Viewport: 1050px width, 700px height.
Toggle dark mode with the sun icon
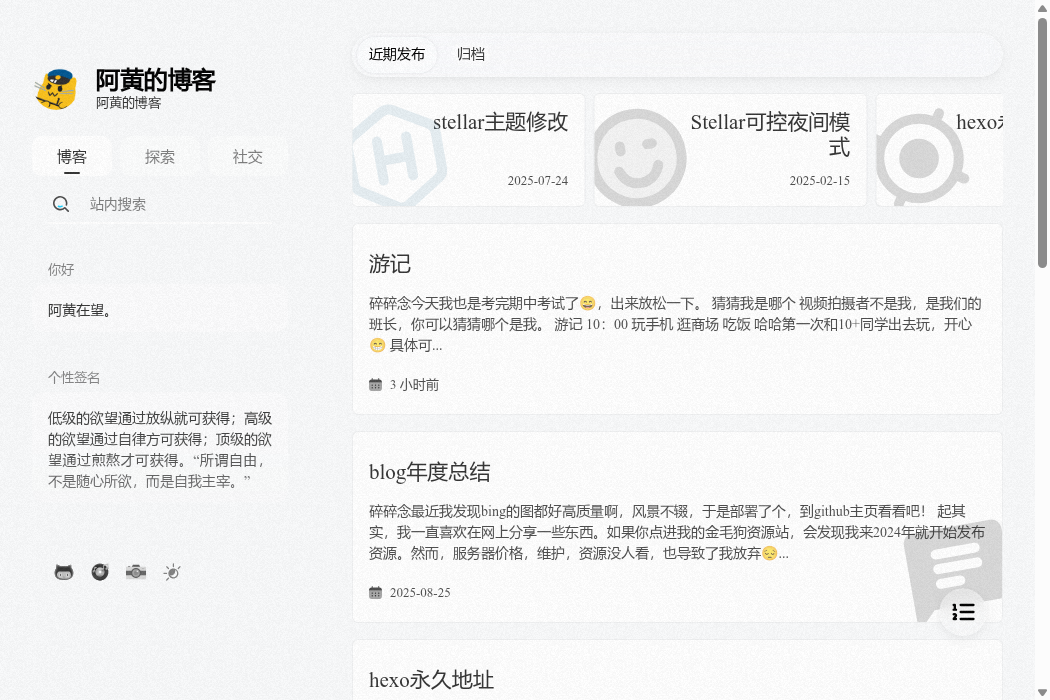click(x=172, y=572)
